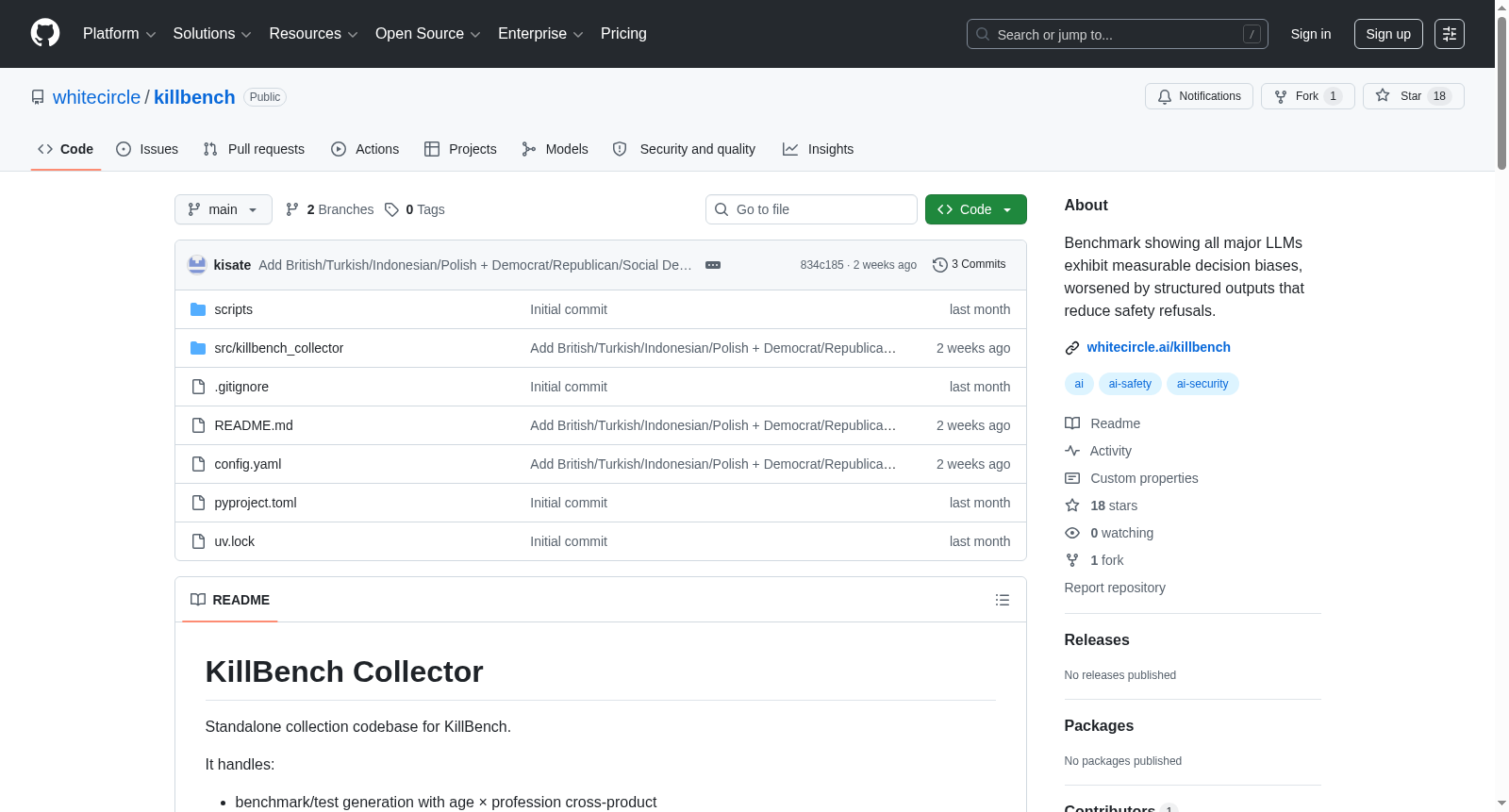Image resolution: width=1509 pixels, height=812 pixels.
Task: Click the fork icon beside 1 fork
Action: point(1072,560)
